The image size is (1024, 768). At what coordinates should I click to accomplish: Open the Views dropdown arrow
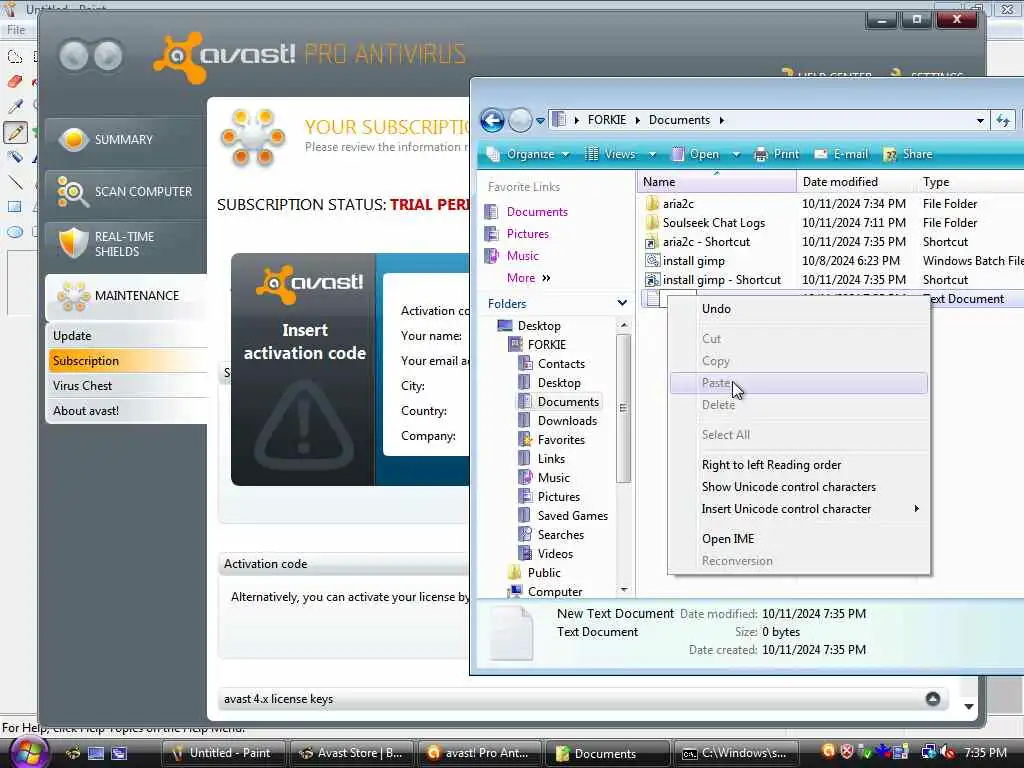652,155
